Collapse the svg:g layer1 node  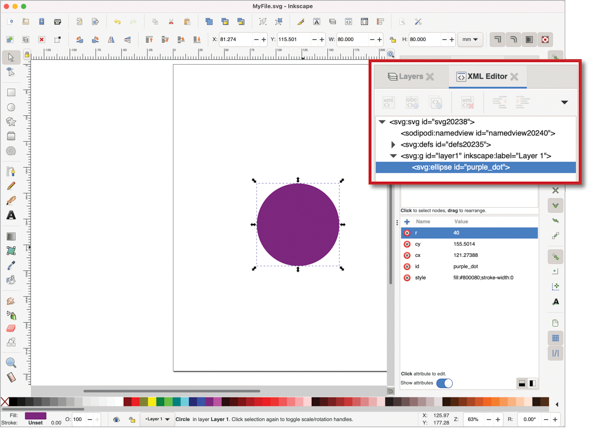pyautogui.click(x=393, y=156)
